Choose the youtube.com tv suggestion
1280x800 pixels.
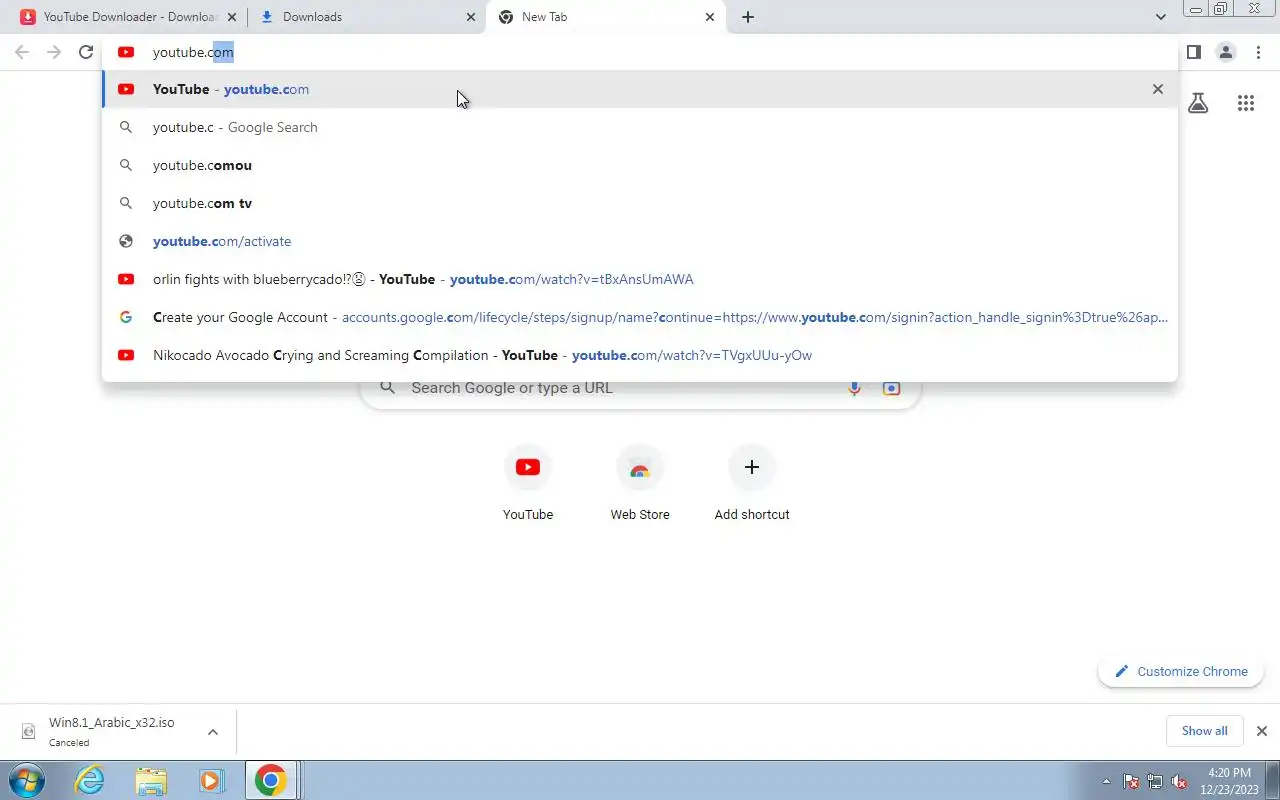click(640, 203)
